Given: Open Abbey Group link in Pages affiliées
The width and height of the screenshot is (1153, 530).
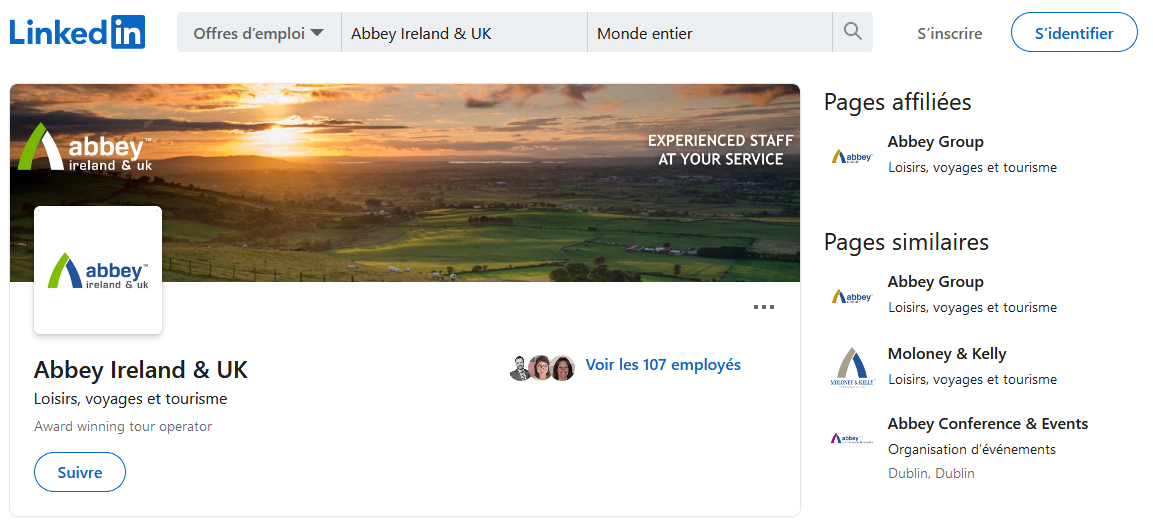Looking at the screenshot, I should pos(935,142).
